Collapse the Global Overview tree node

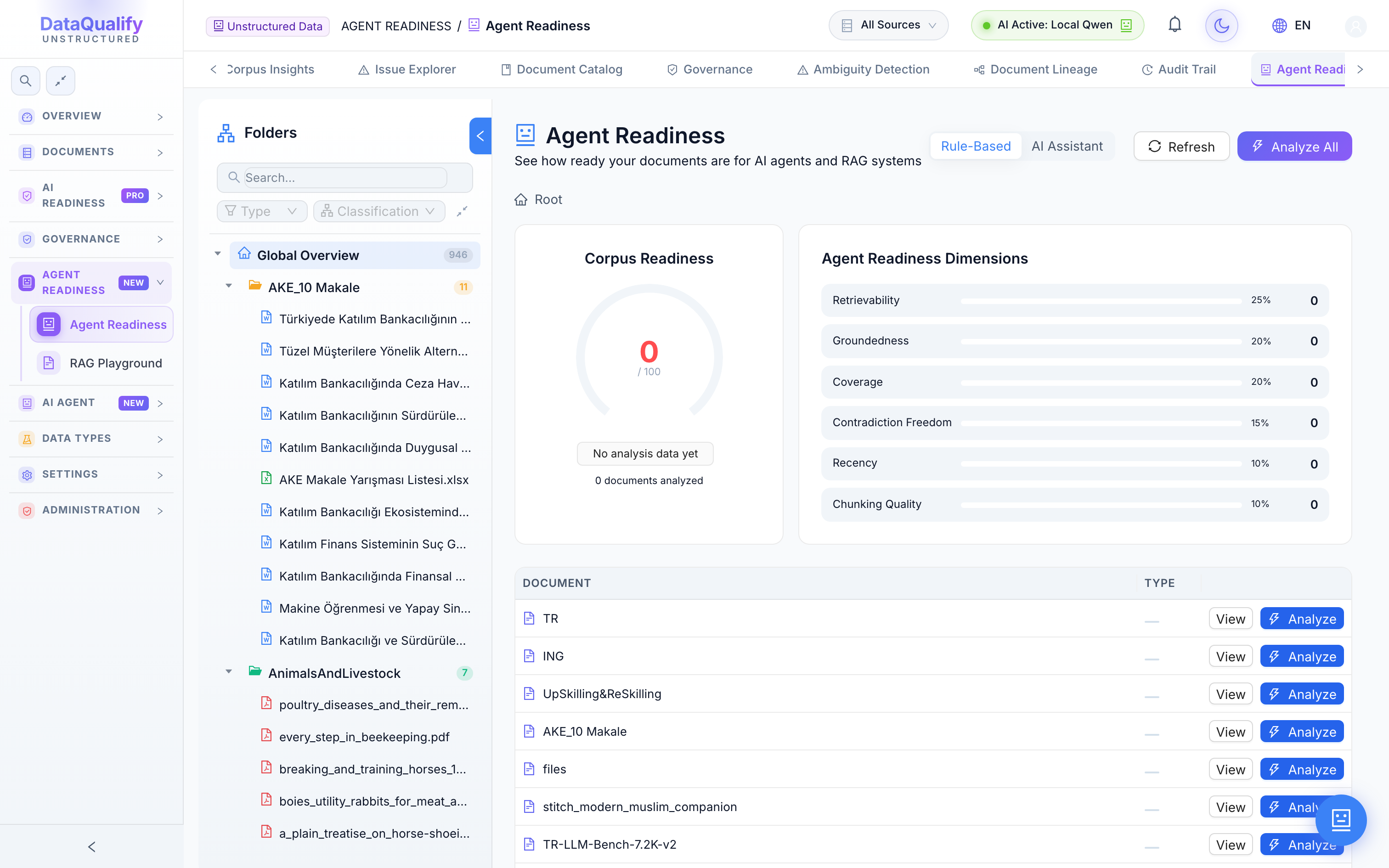pyautogui.click(x=218, y=254)
